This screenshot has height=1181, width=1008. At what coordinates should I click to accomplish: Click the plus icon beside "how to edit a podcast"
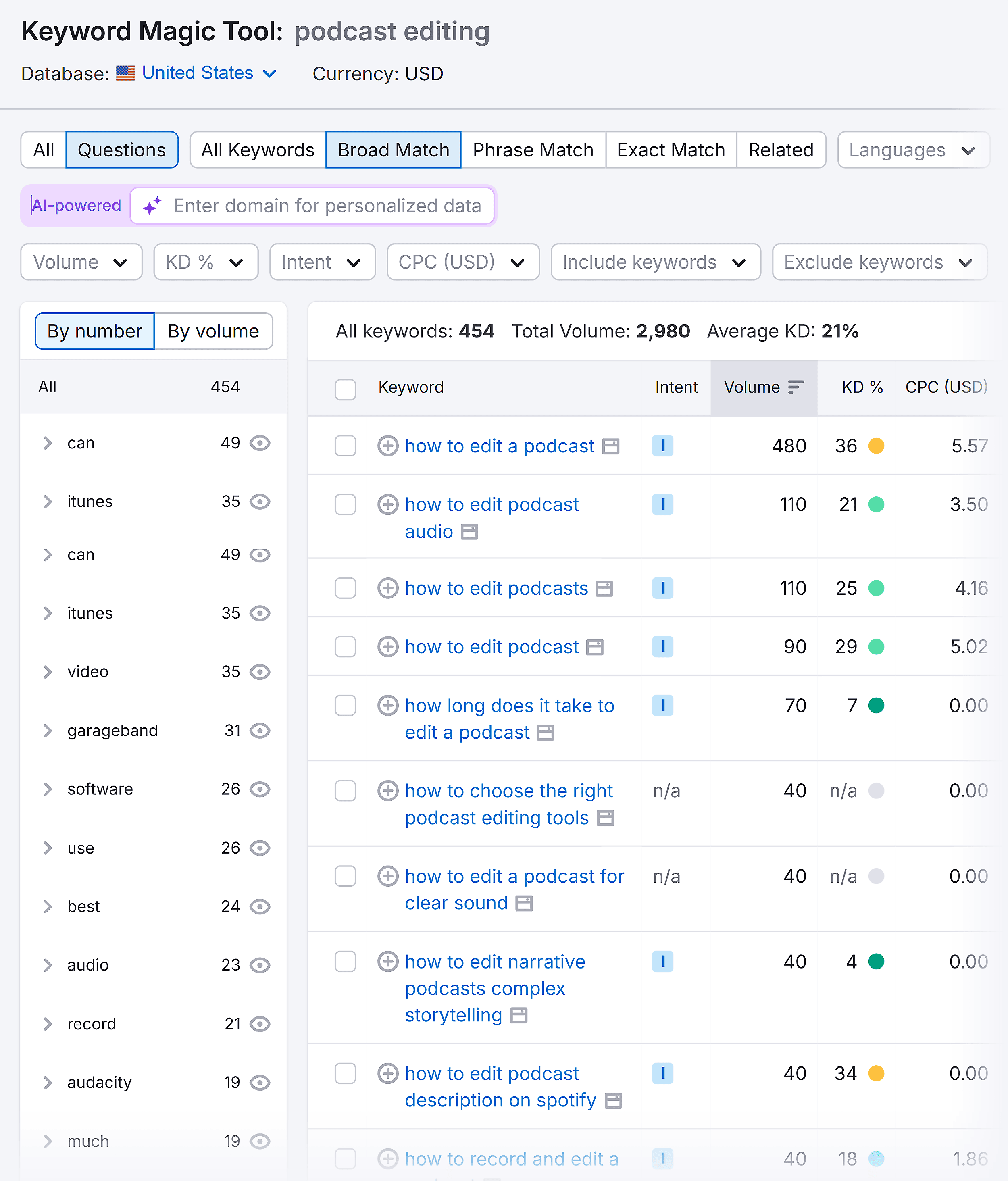pyautogui.click(x=388, y=446)
